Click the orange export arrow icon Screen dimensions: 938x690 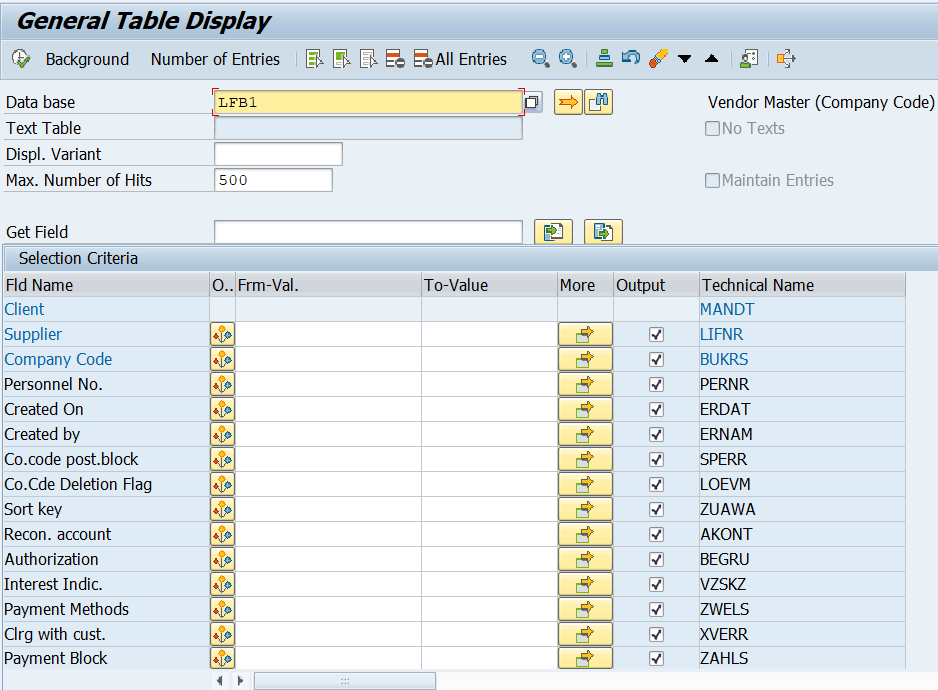pyautogui.click(x=786, y=59)
